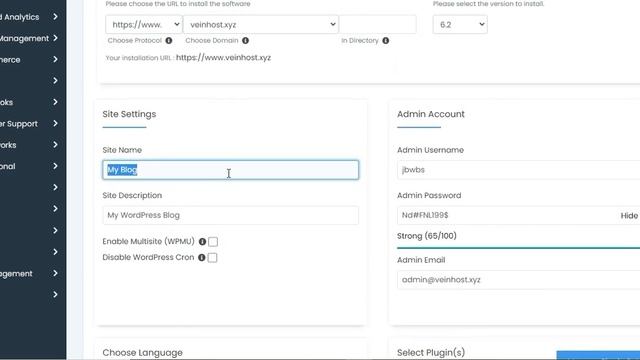Open the Choose Domain info icon

point(245,40)
